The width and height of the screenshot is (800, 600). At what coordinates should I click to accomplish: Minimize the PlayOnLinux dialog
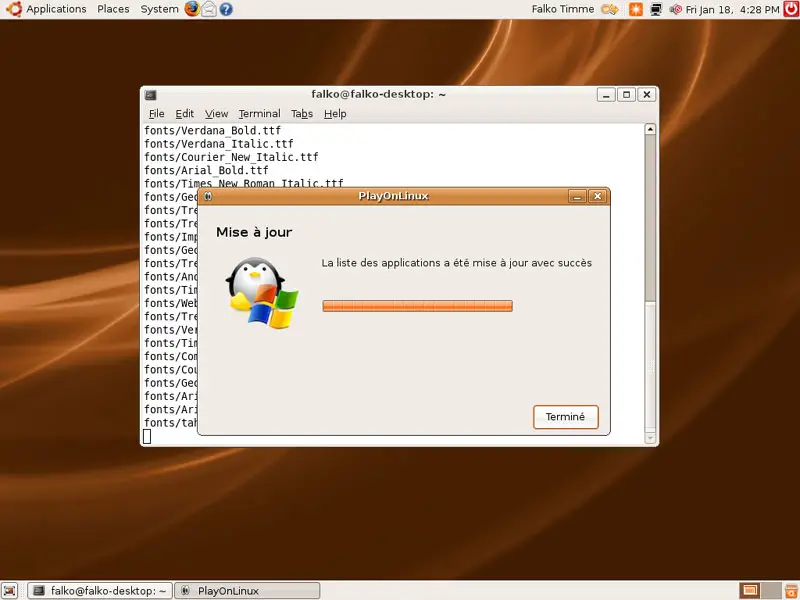[577, 196]
